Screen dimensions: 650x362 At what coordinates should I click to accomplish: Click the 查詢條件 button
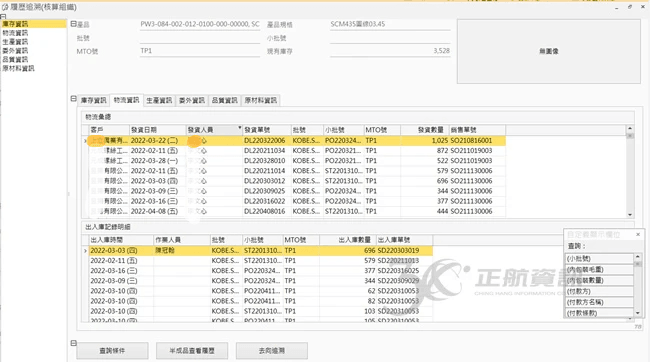coord(112,351)
